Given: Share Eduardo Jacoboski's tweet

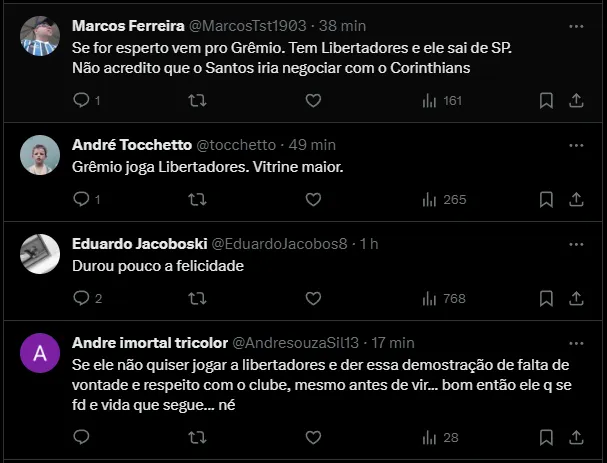Looking at the screenshot, I should pyautogui.click(x=576, y=298).
